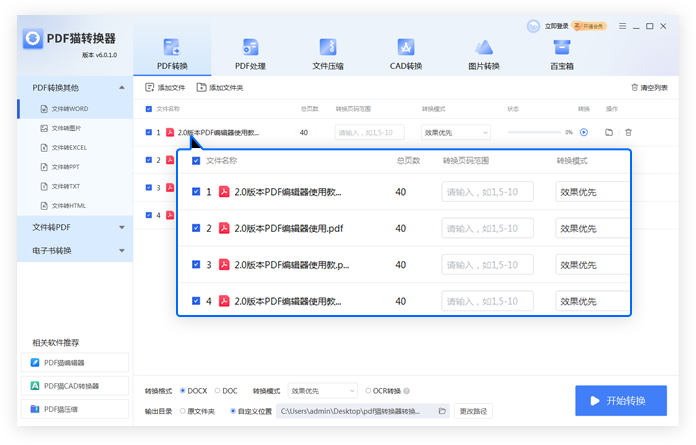The image size is (696, 445).
Task: Click the 开通会员 membership badge
Action: pos(589,26)
